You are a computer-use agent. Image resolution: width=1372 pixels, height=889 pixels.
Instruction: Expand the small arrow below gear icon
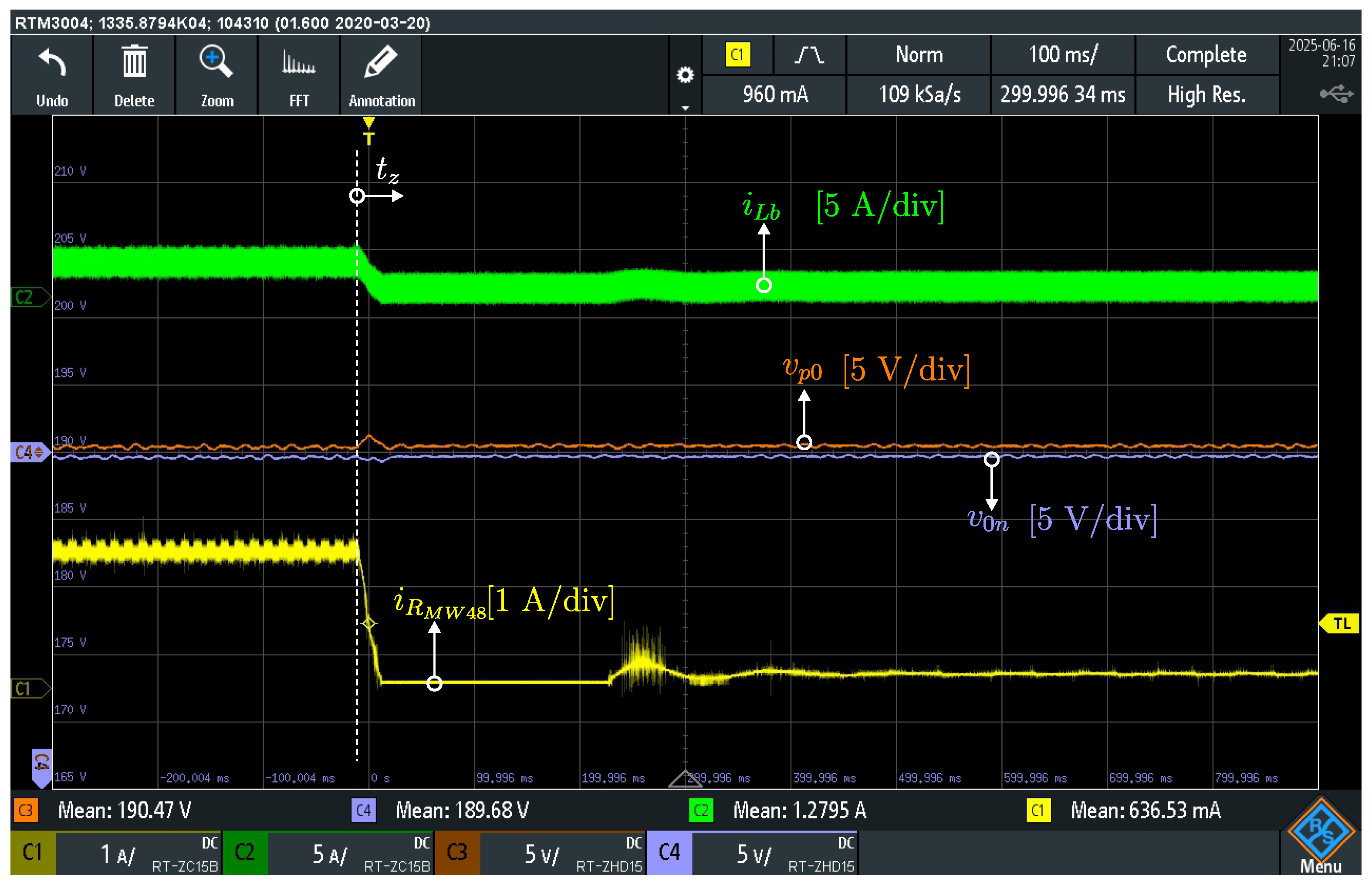[x=685, y=108]
